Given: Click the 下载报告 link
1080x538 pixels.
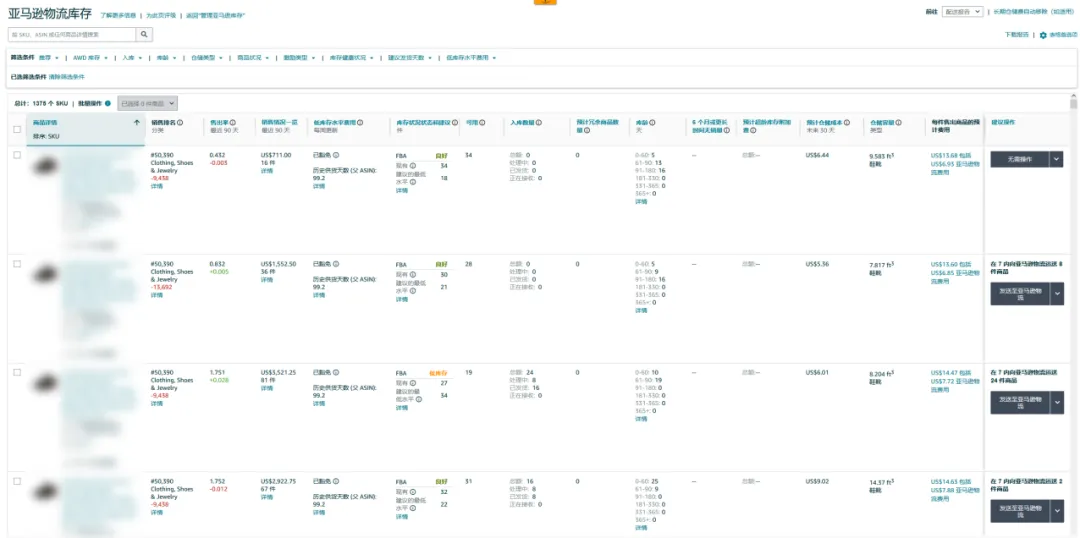Looking at the screenshot, I should (1016, 35).
